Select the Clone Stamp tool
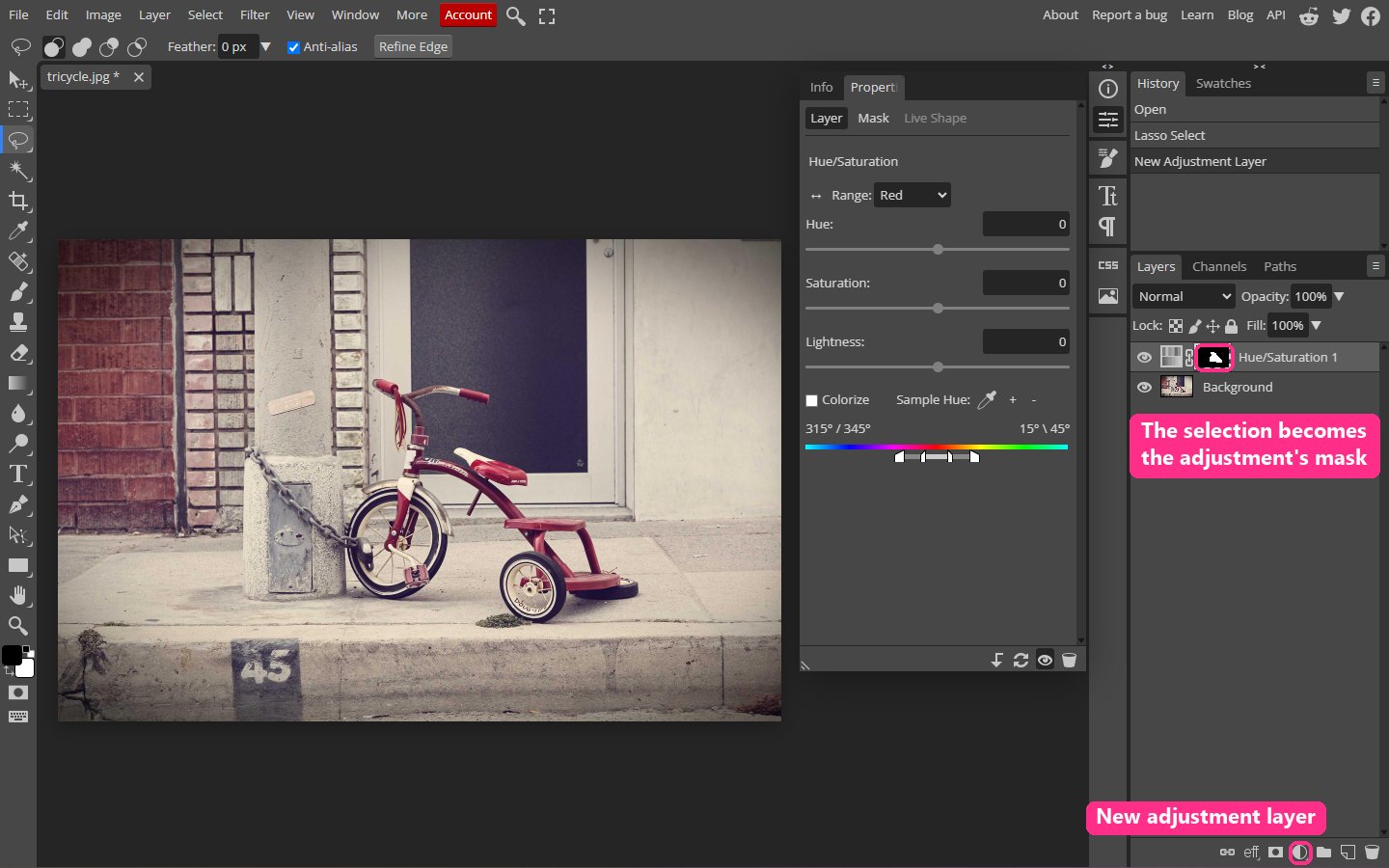Screen dimensions: 1389x868 (18, 322)
